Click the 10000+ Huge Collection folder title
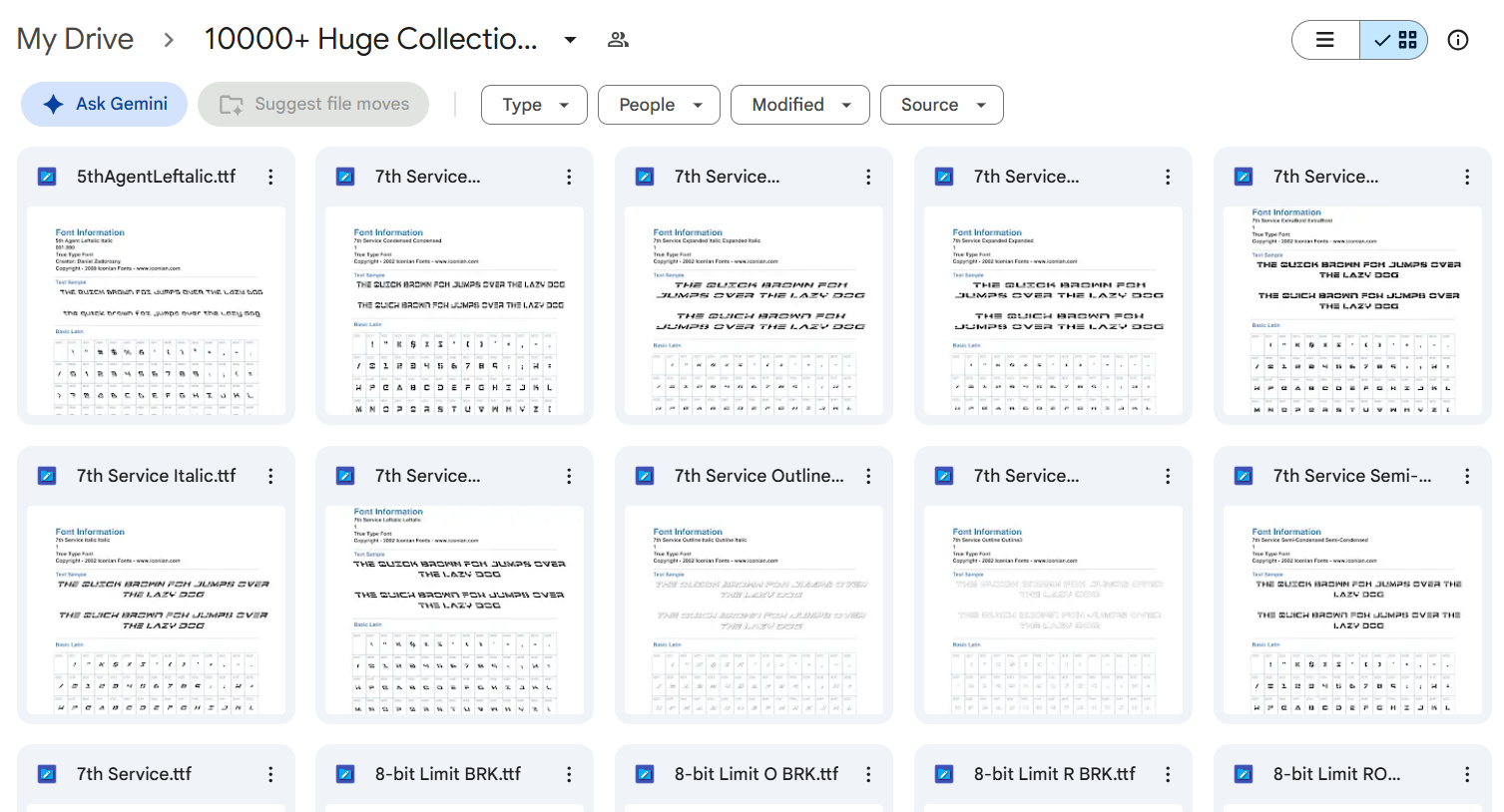 370,39
